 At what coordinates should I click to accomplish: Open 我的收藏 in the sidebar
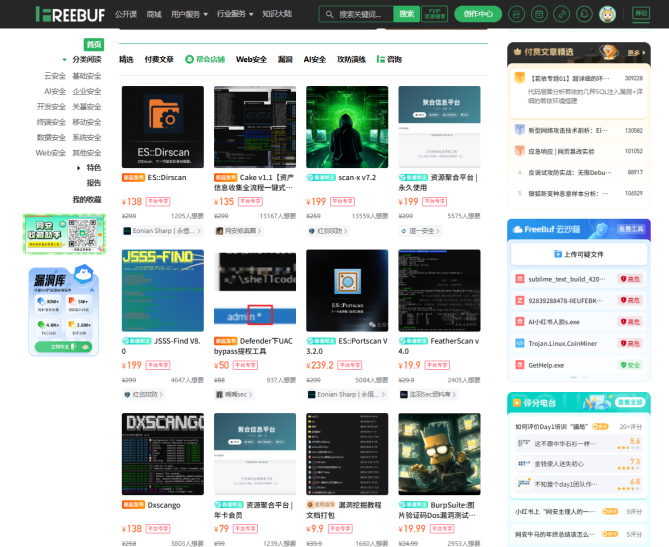87,199
